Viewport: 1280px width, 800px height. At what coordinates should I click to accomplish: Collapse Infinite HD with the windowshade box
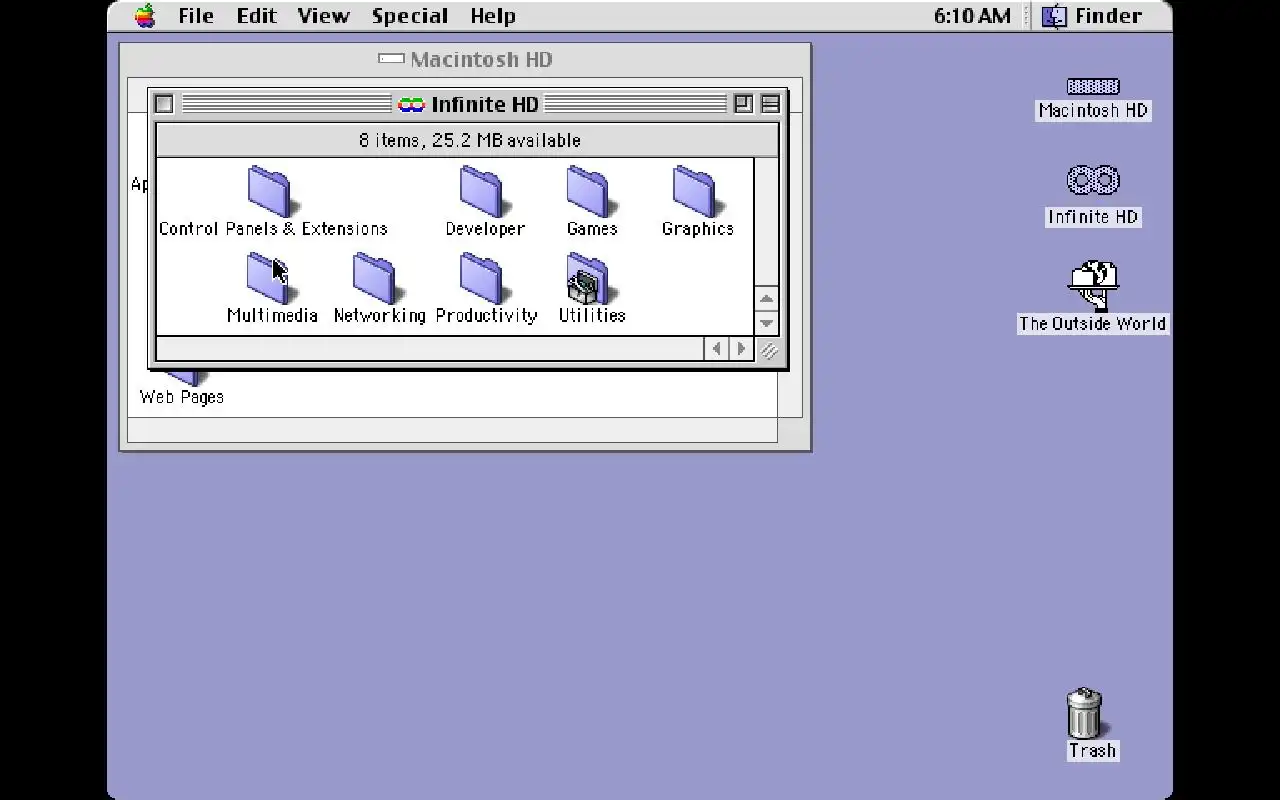pos(770,104)
